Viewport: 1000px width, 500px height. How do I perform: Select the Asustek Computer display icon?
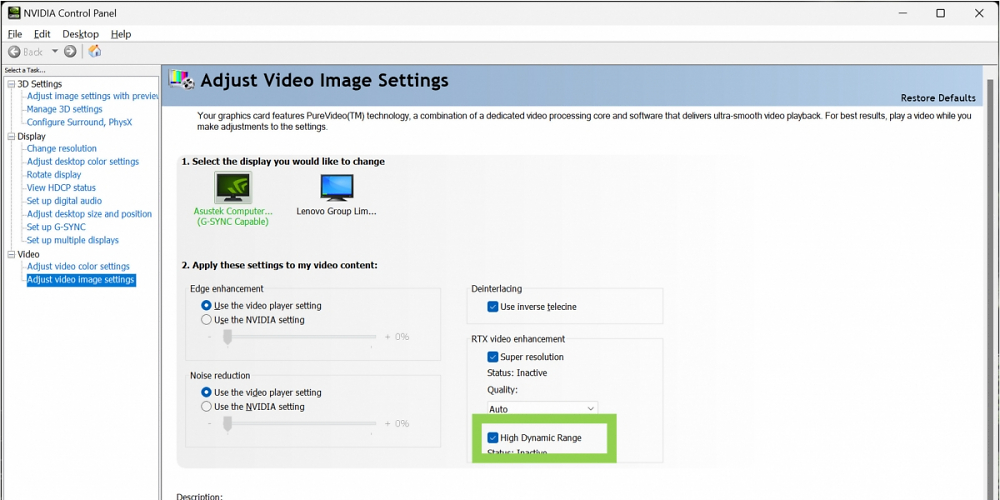click(233, 187)
